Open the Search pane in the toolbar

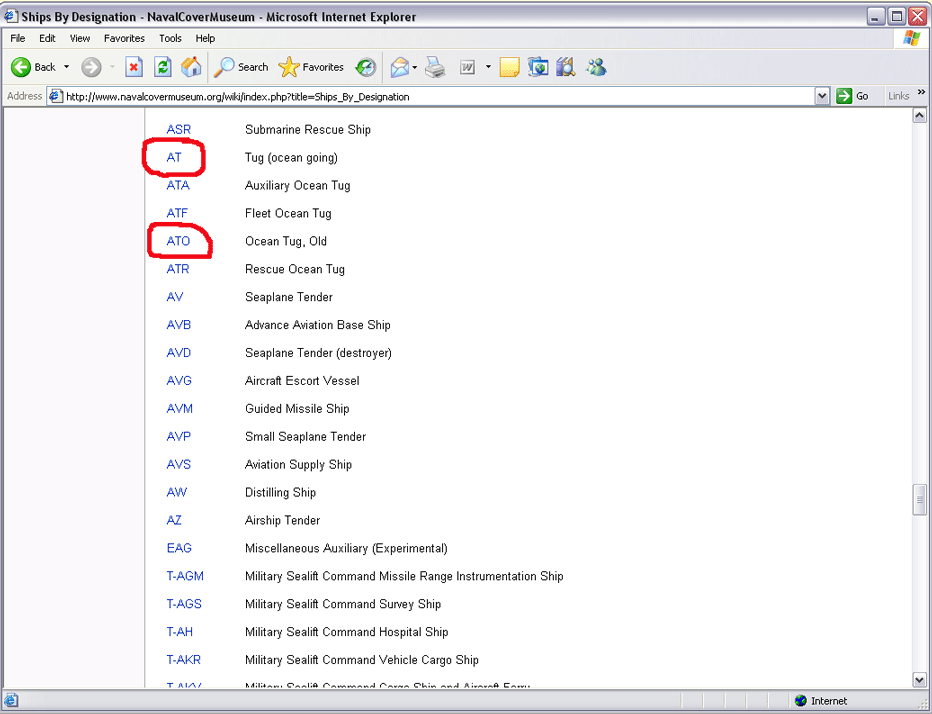241,67
